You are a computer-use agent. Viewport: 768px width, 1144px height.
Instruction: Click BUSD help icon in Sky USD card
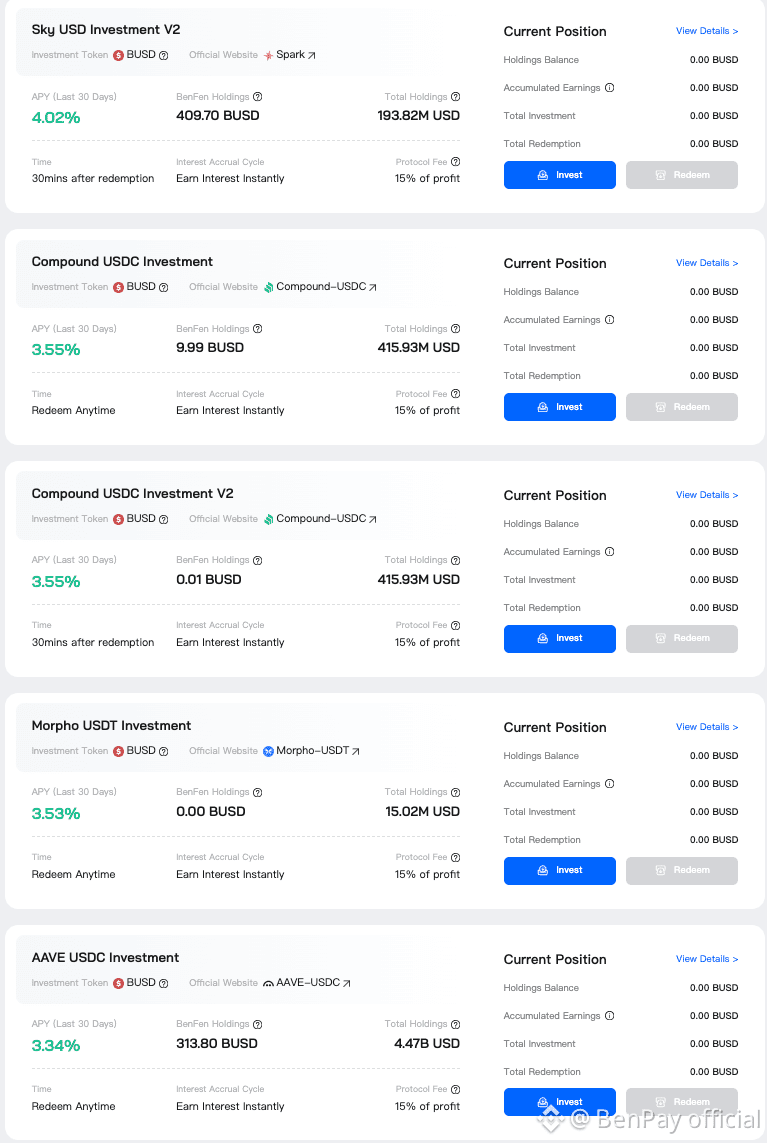point(163,55)
